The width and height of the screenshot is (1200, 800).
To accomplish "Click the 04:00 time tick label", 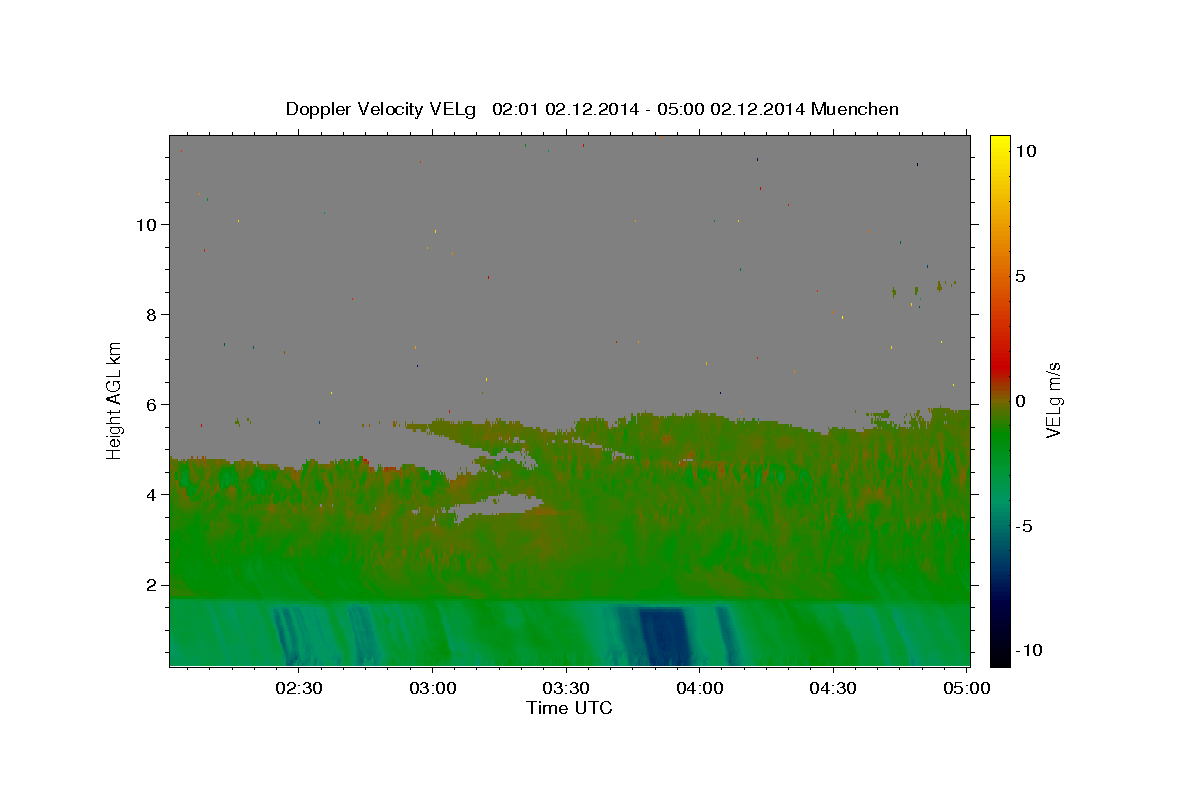I will click(700, 689).
